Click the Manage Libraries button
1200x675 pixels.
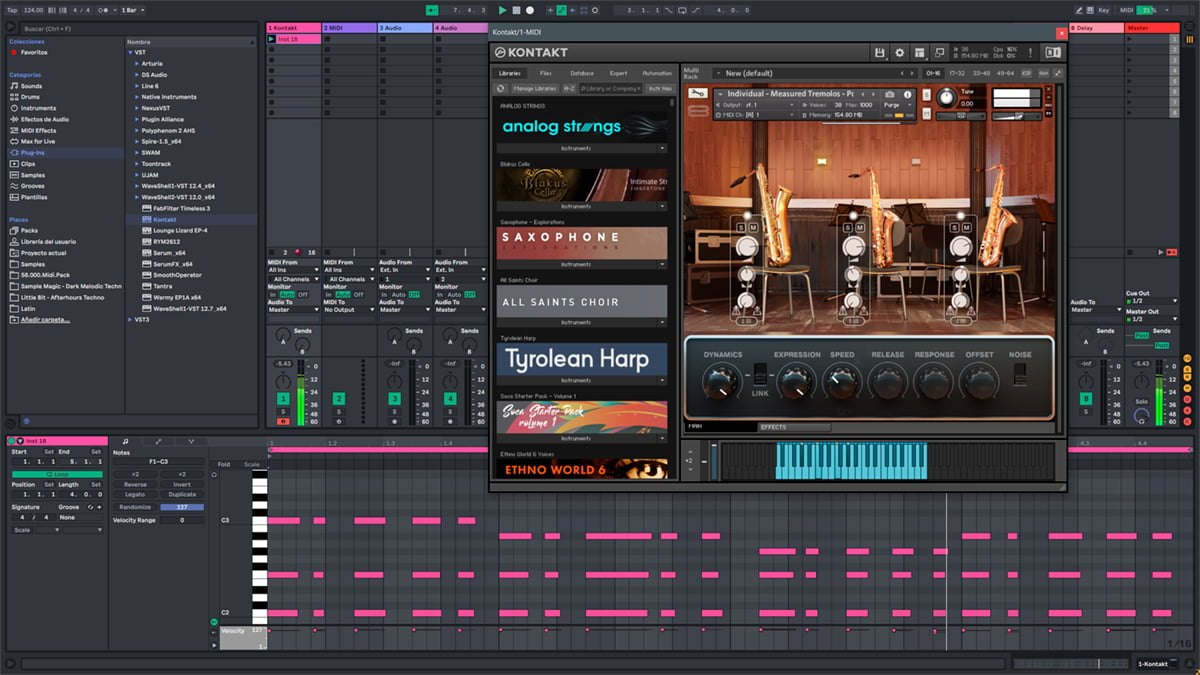pos(534,88)
